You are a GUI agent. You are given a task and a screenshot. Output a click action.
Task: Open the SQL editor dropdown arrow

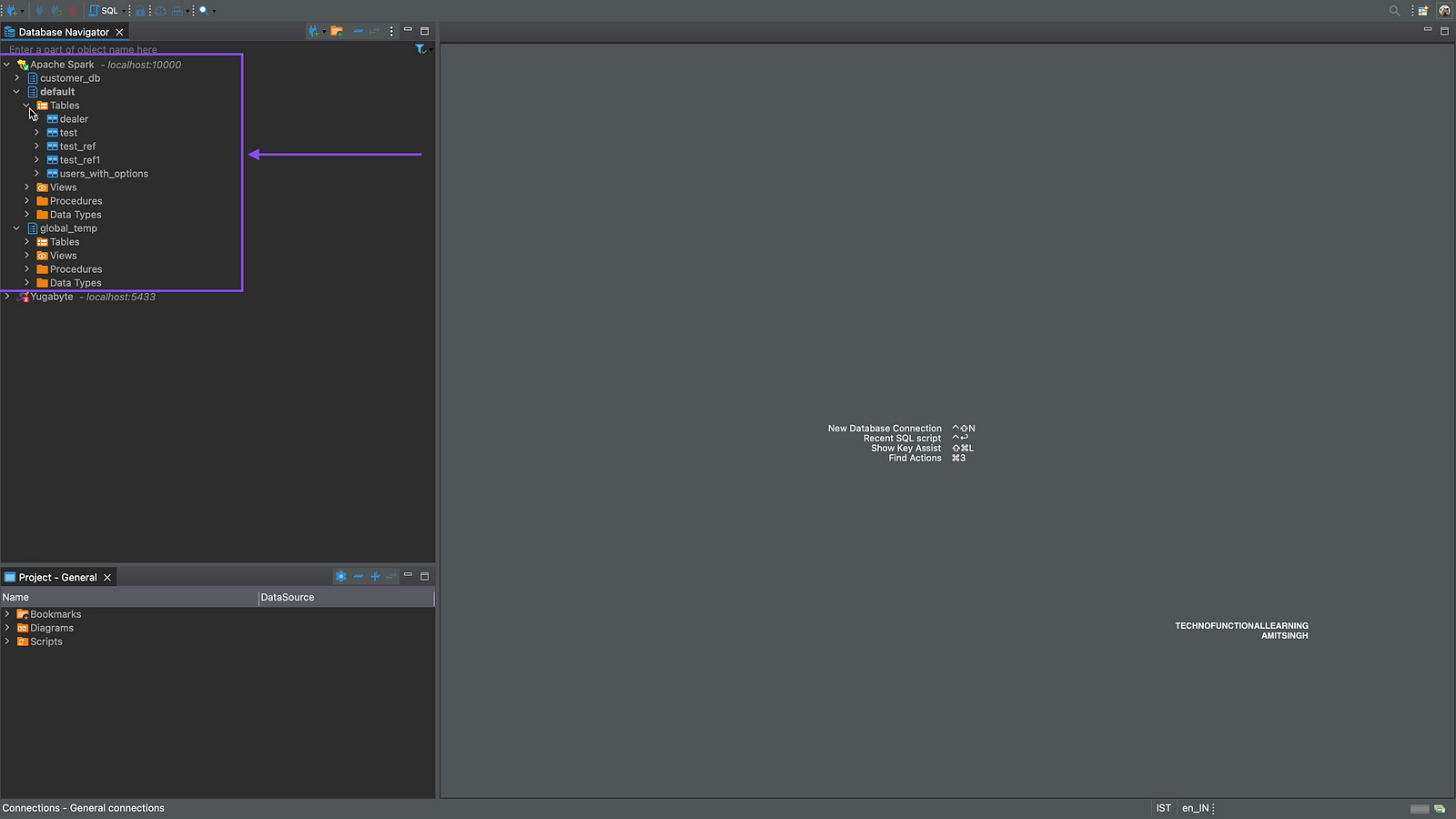tap(124, 11)
